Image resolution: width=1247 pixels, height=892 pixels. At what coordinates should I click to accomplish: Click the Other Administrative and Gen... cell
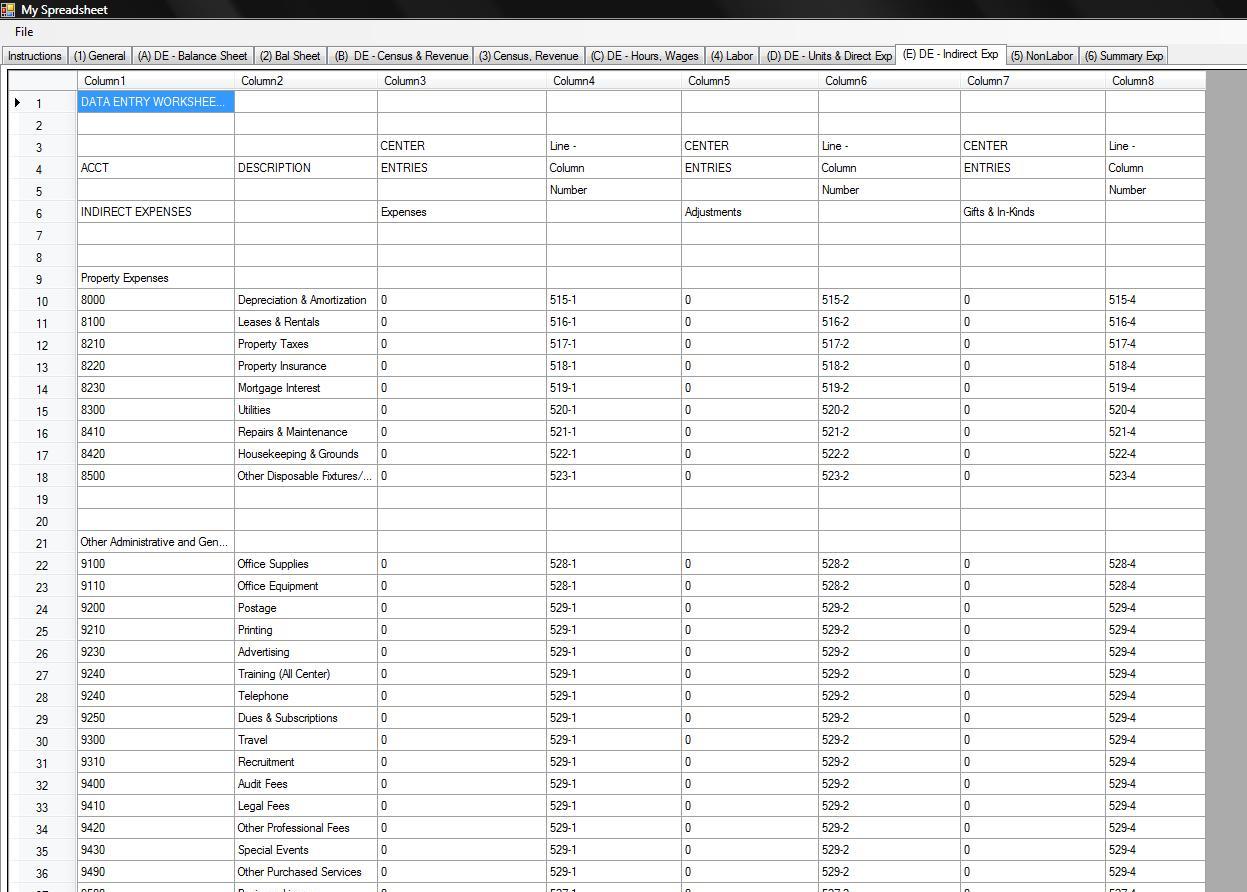(x=156, y=542)
